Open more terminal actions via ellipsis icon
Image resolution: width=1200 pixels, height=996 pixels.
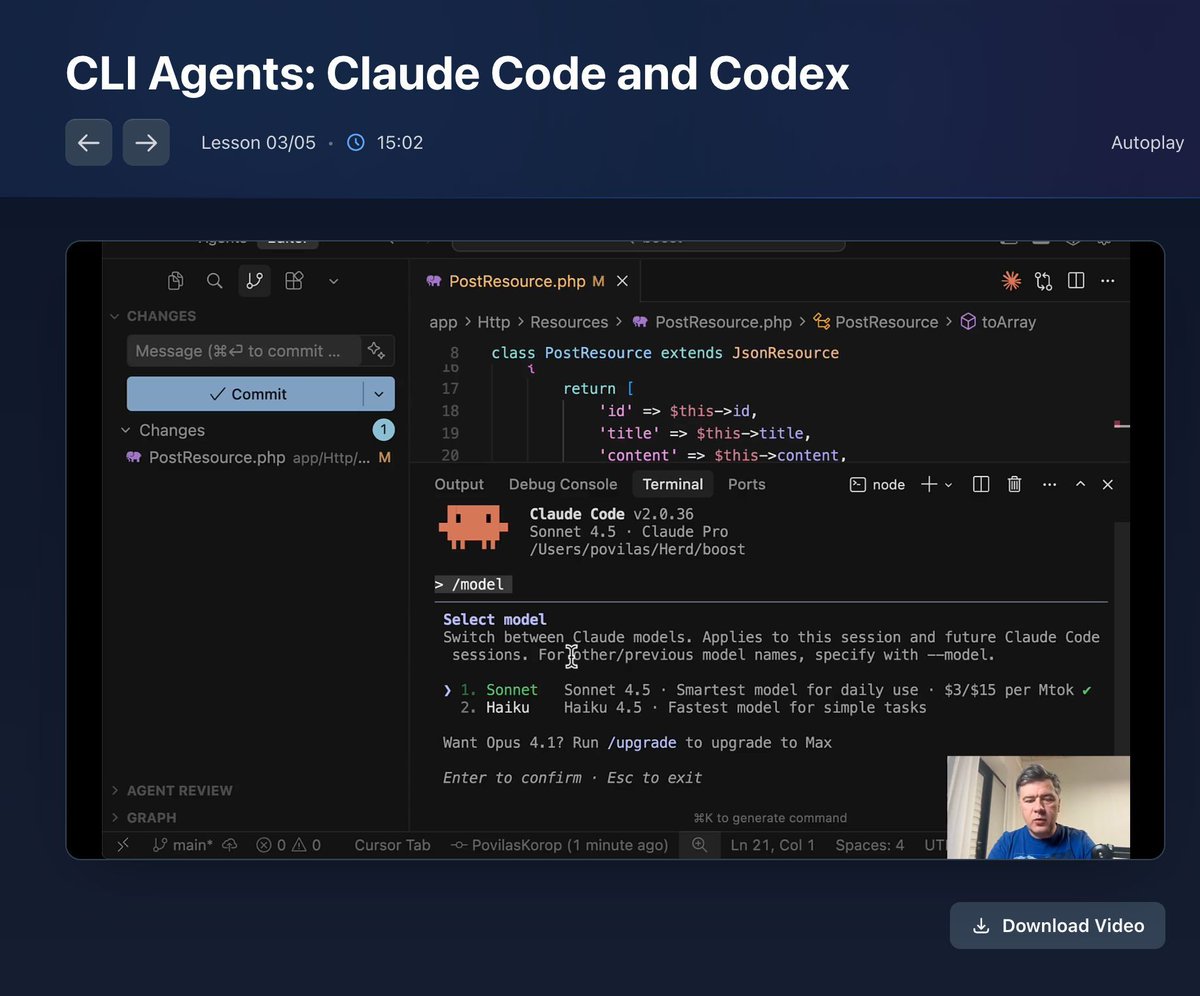pos(1048,484)
